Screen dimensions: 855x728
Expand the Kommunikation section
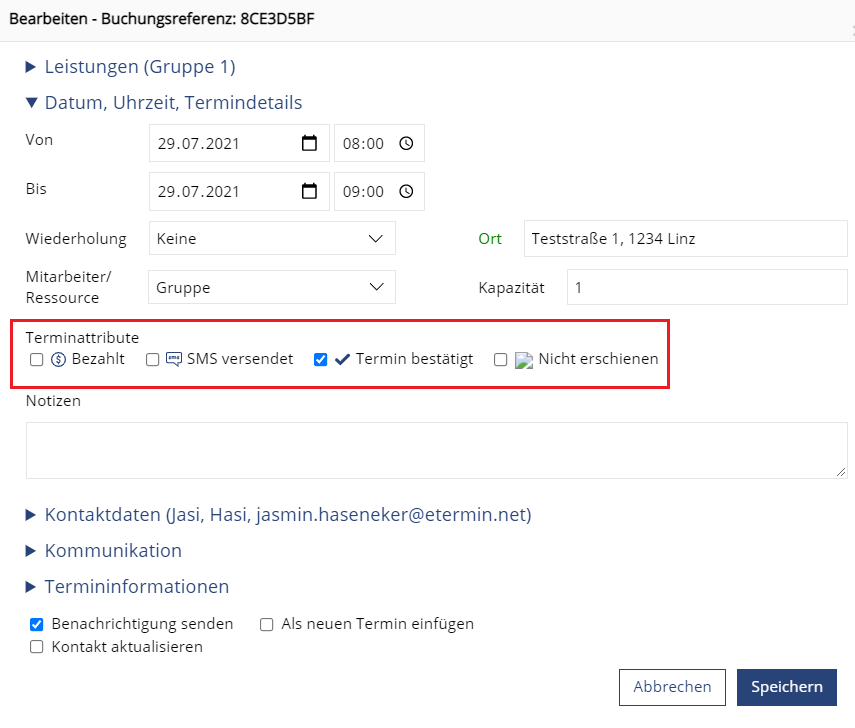[x=104, y=551]
